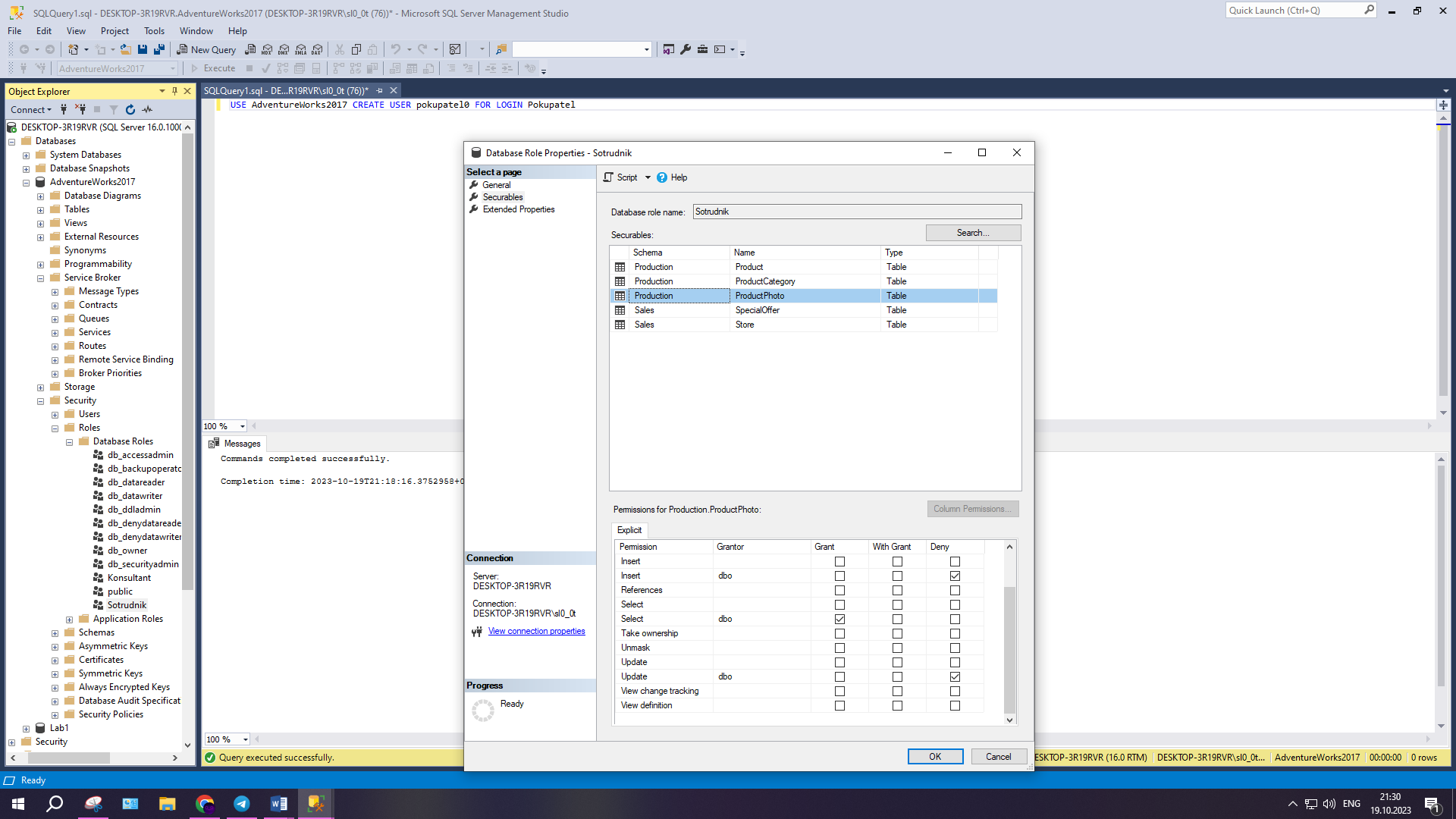1456x819 pixels.
Task: Click the DAX query toolbar icon
Action: coord(318,49)
